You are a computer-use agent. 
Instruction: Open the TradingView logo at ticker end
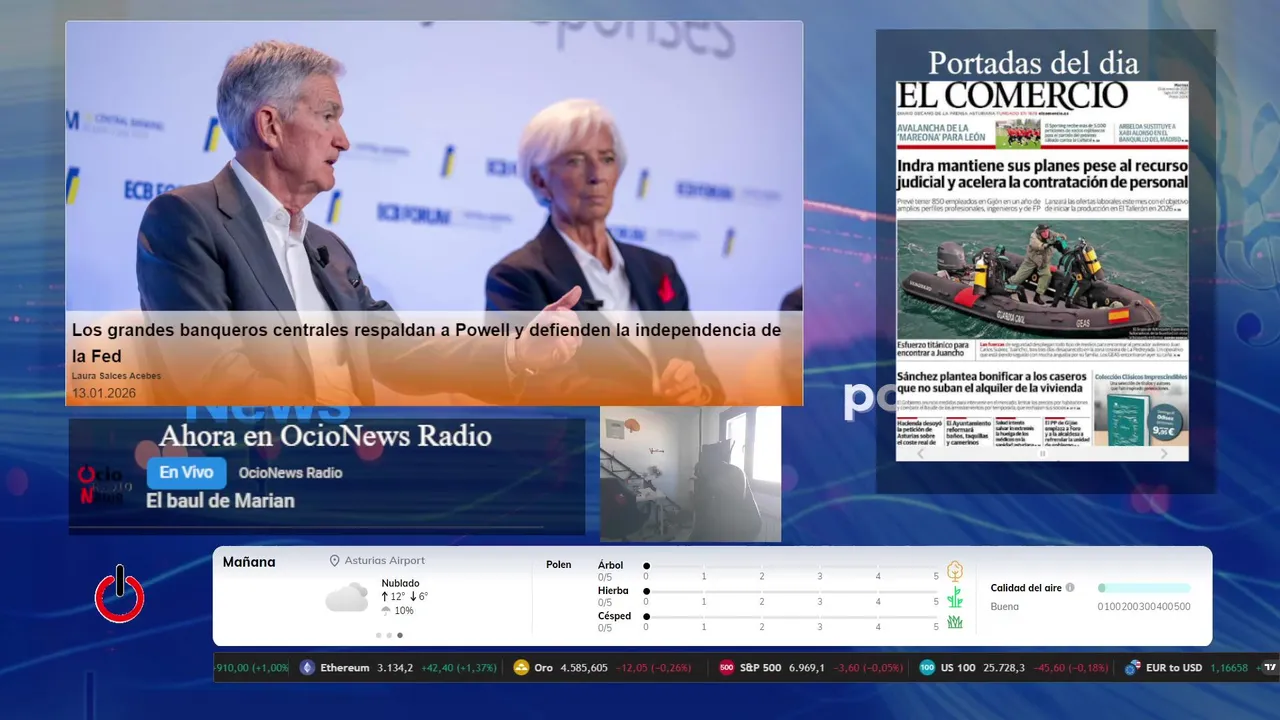[1270, 667]
